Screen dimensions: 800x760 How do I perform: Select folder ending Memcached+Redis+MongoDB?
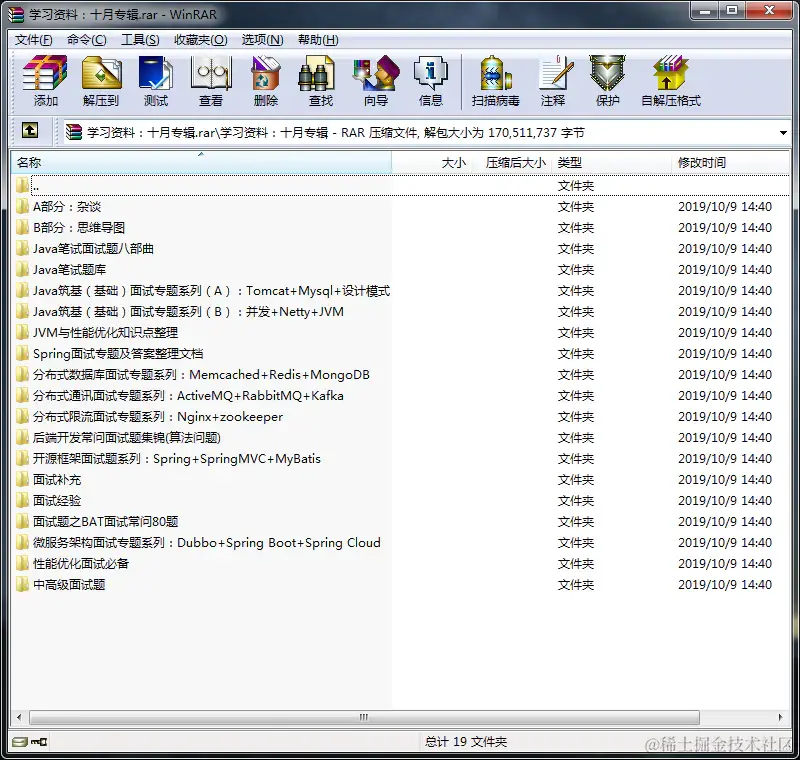coord(201,375)
